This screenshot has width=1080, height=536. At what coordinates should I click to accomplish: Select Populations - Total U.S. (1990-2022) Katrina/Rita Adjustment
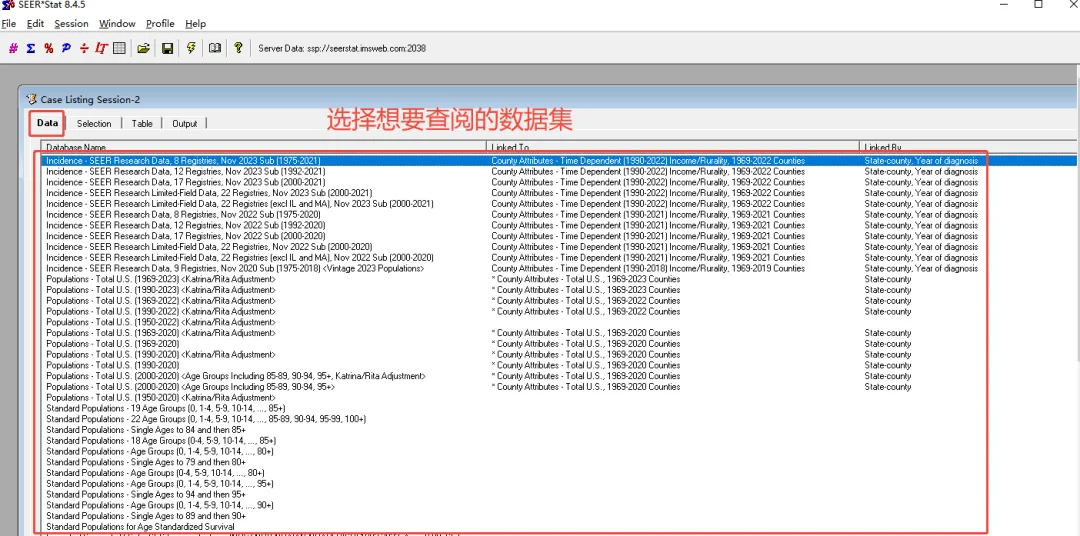click(x=160, y=311)
